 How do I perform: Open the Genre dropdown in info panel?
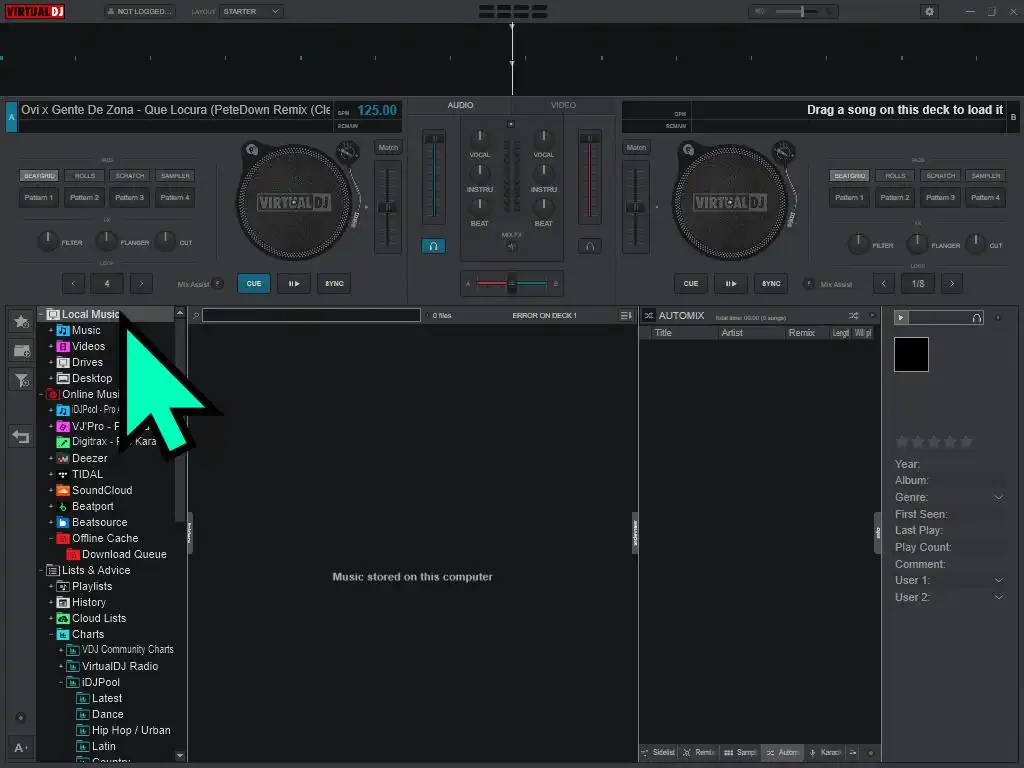coord(999,498)
